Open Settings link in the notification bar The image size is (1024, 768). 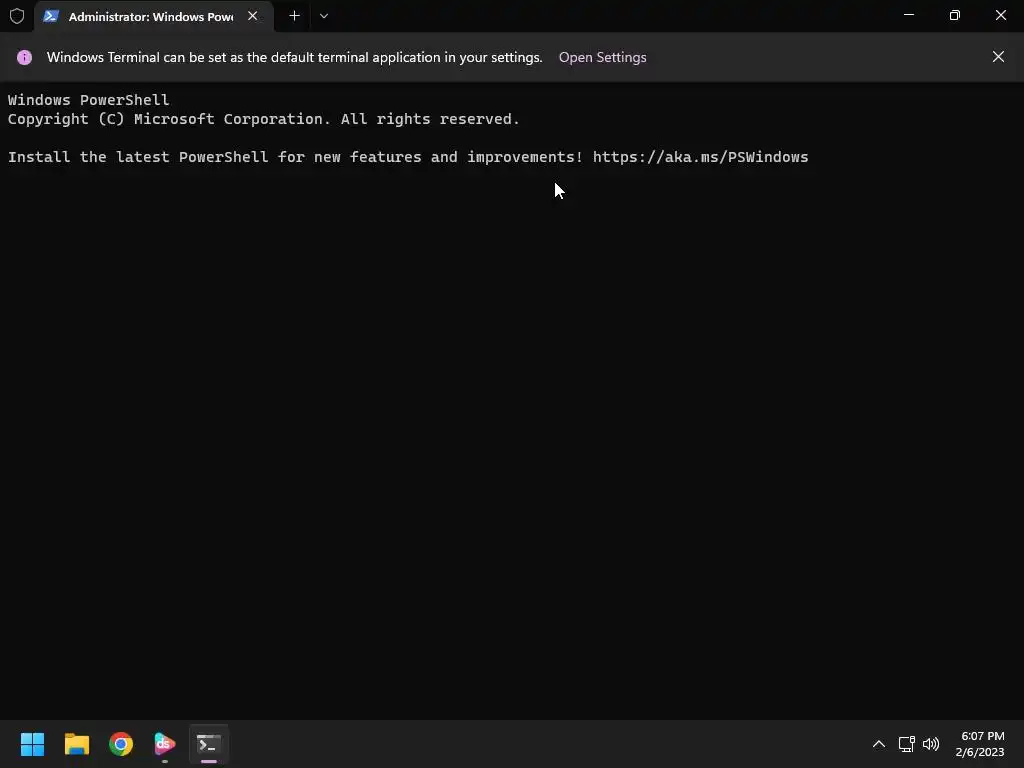coord(602,57)
